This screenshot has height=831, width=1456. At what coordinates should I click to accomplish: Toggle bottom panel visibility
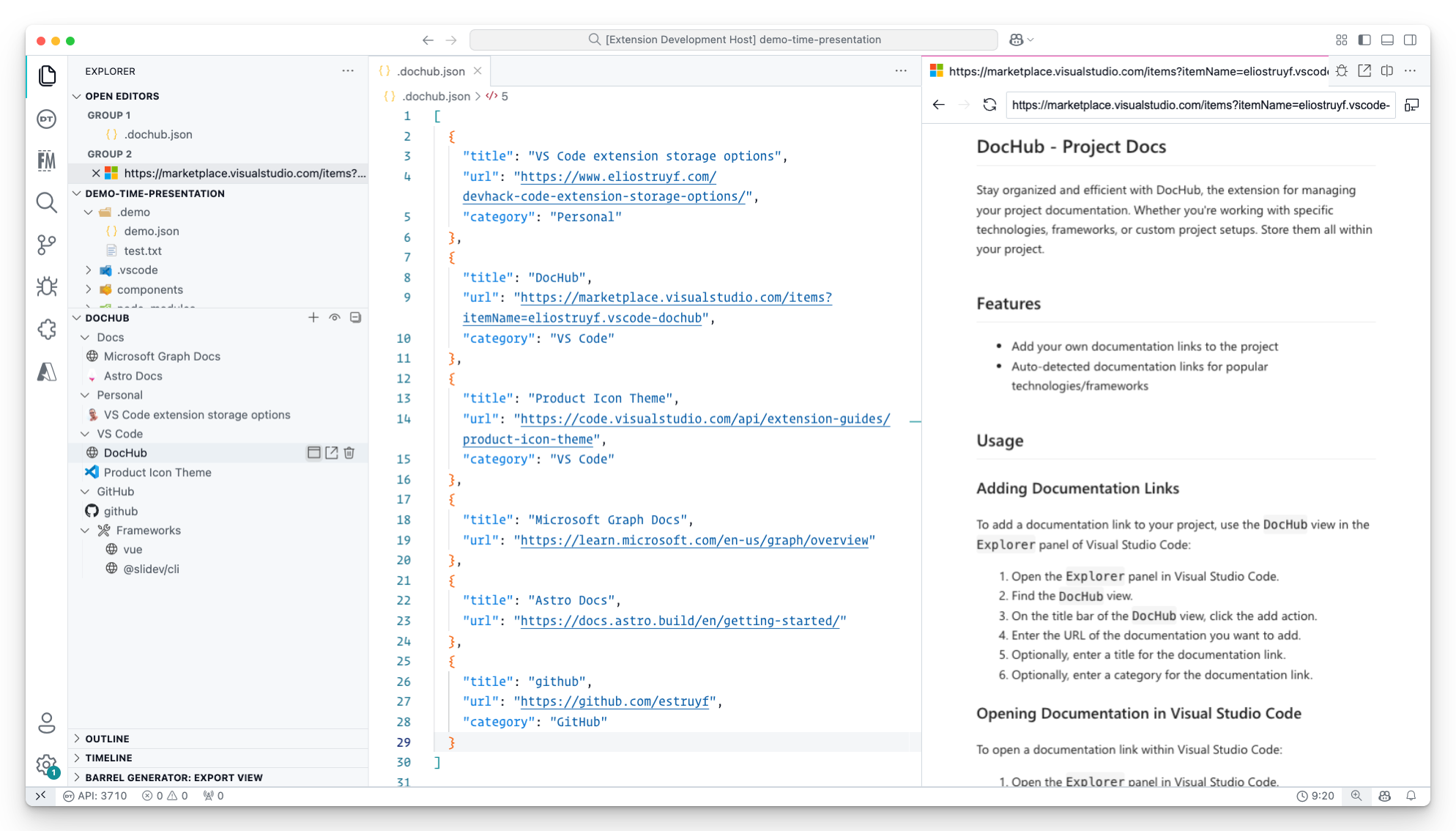pos(1387,40)
